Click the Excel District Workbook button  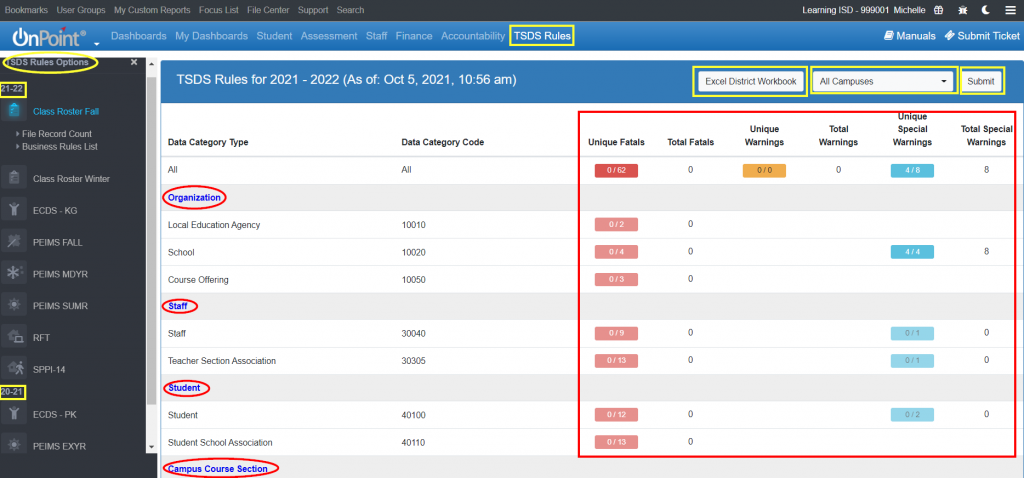[x=750, y=82]
